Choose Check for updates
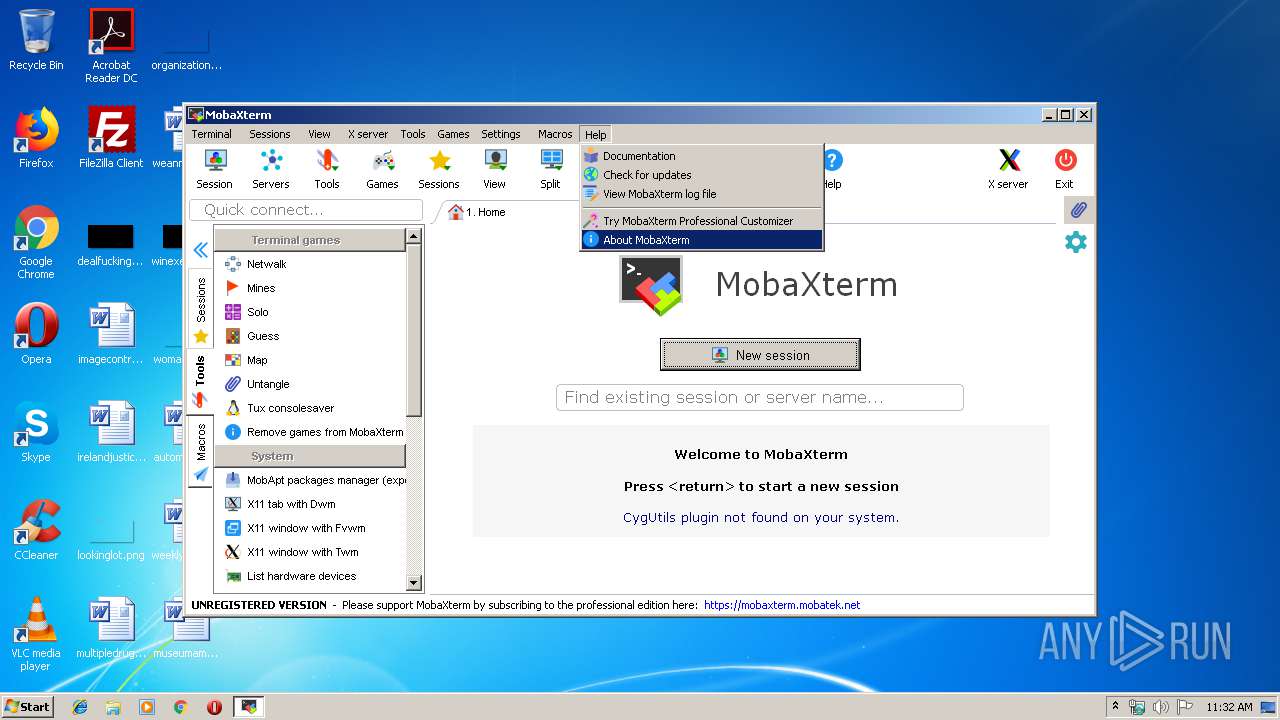 click(x=702, y=175)
